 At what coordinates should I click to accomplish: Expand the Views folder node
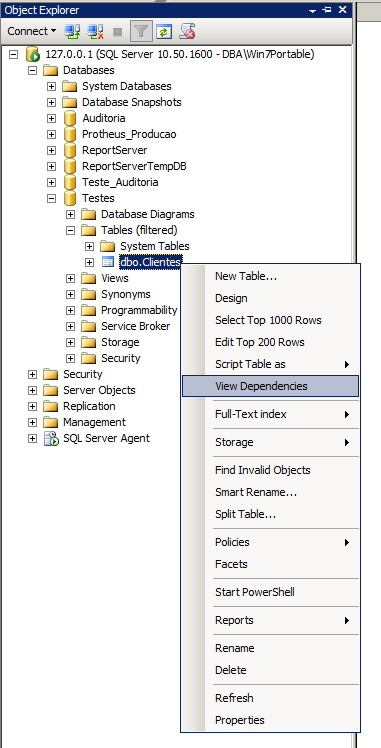tap(71, 278)
